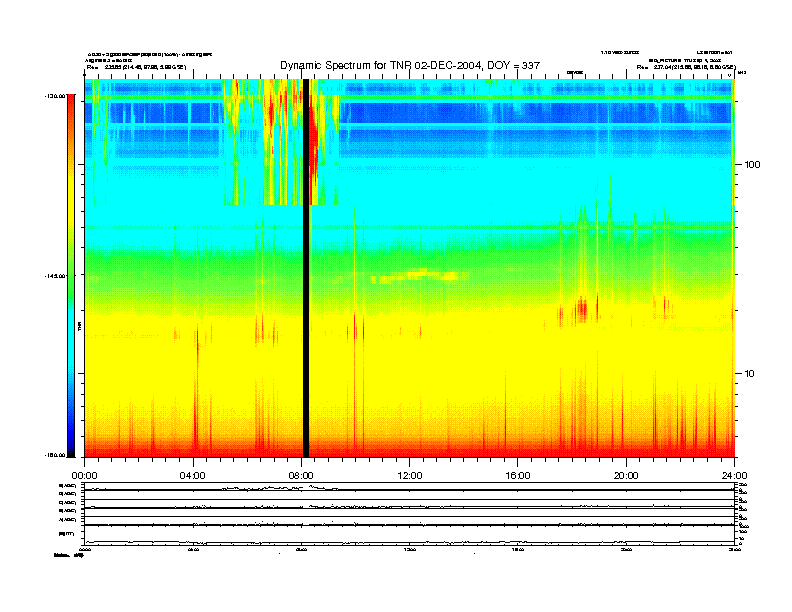Click the "-130.00" colorbar label
This screenshot has height=612, width=792.
pyautogui.click(x=55, y=95)
